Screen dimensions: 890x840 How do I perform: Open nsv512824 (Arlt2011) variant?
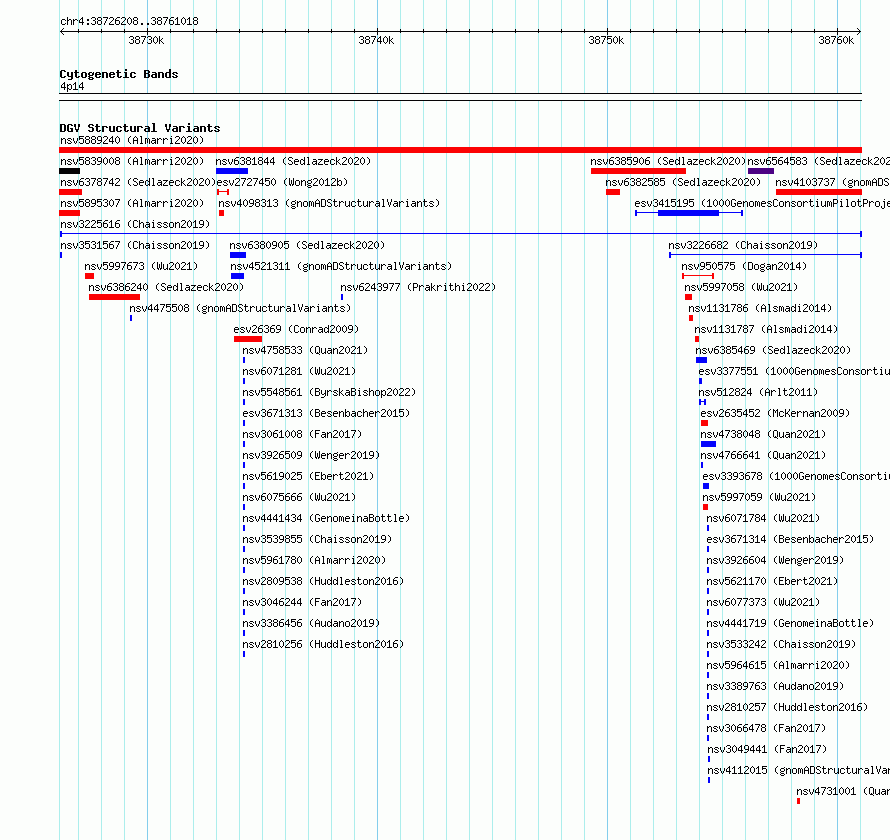(758, 392)
